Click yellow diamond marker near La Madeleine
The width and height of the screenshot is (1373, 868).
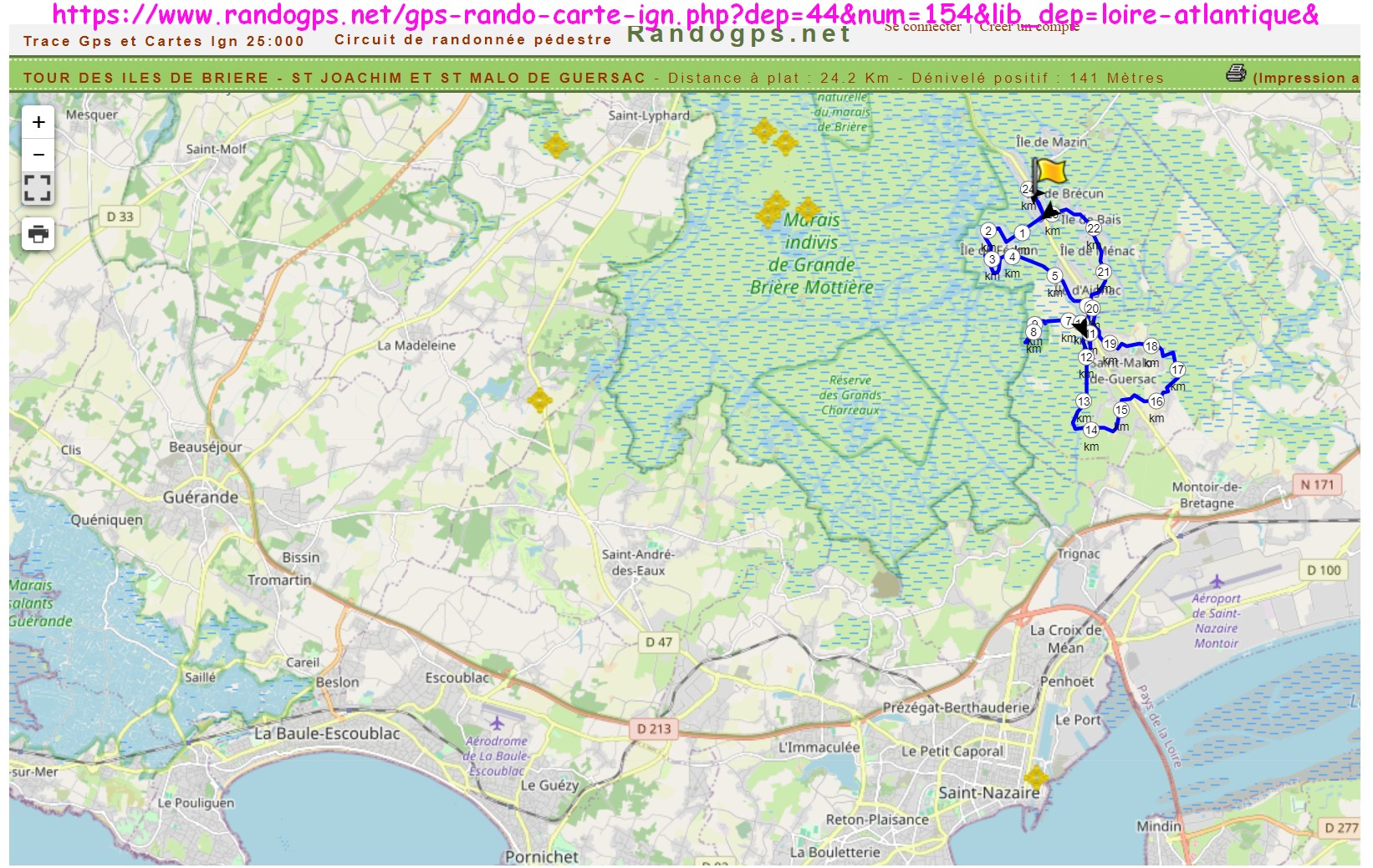point(540,401)
